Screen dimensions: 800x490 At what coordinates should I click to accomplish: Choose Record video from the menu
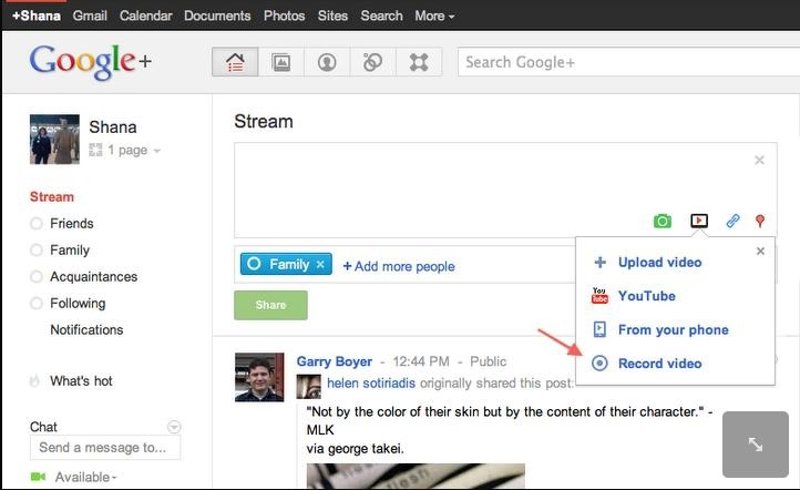click(659, 364)
